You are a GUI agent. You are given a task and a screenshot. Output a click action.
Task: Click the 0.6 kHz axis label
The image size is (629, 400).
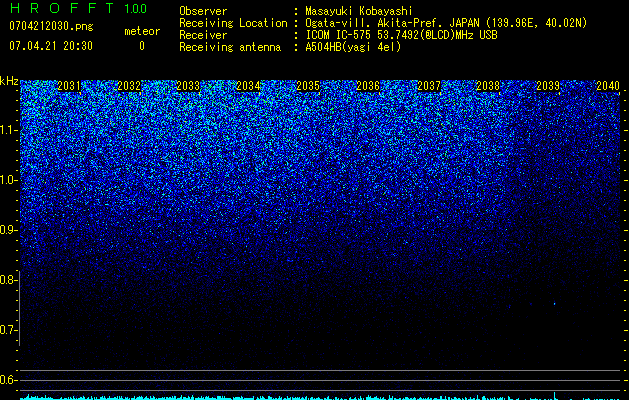(9, 380)
